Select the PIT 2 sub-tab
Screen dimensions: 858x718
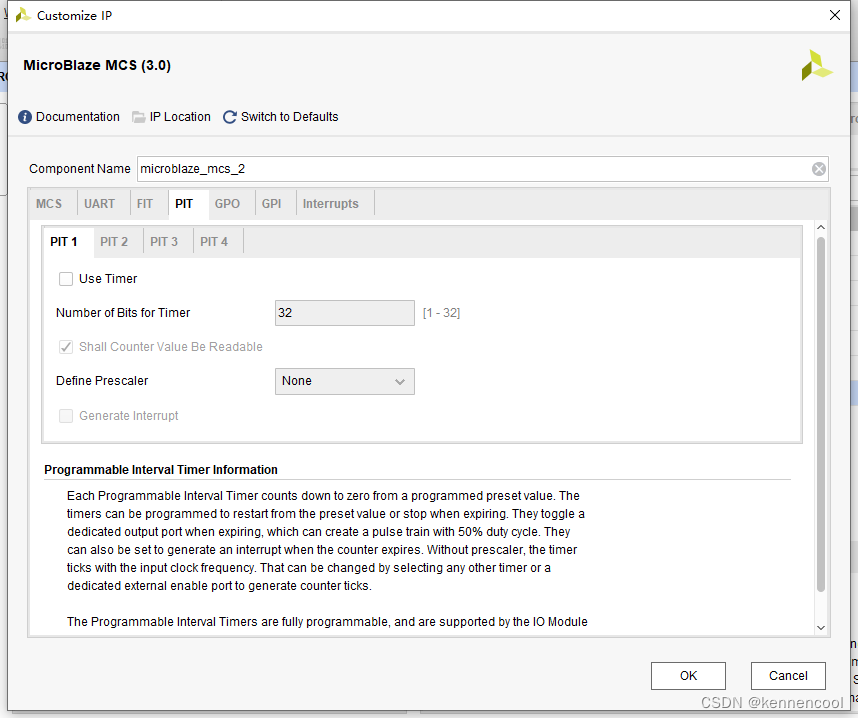point(114,242)
